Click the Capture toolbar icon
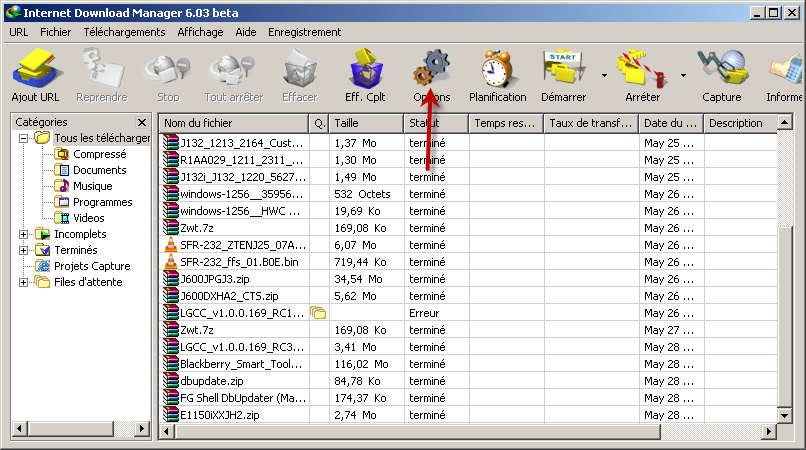The image size is (806, 450). click(722, 68)
